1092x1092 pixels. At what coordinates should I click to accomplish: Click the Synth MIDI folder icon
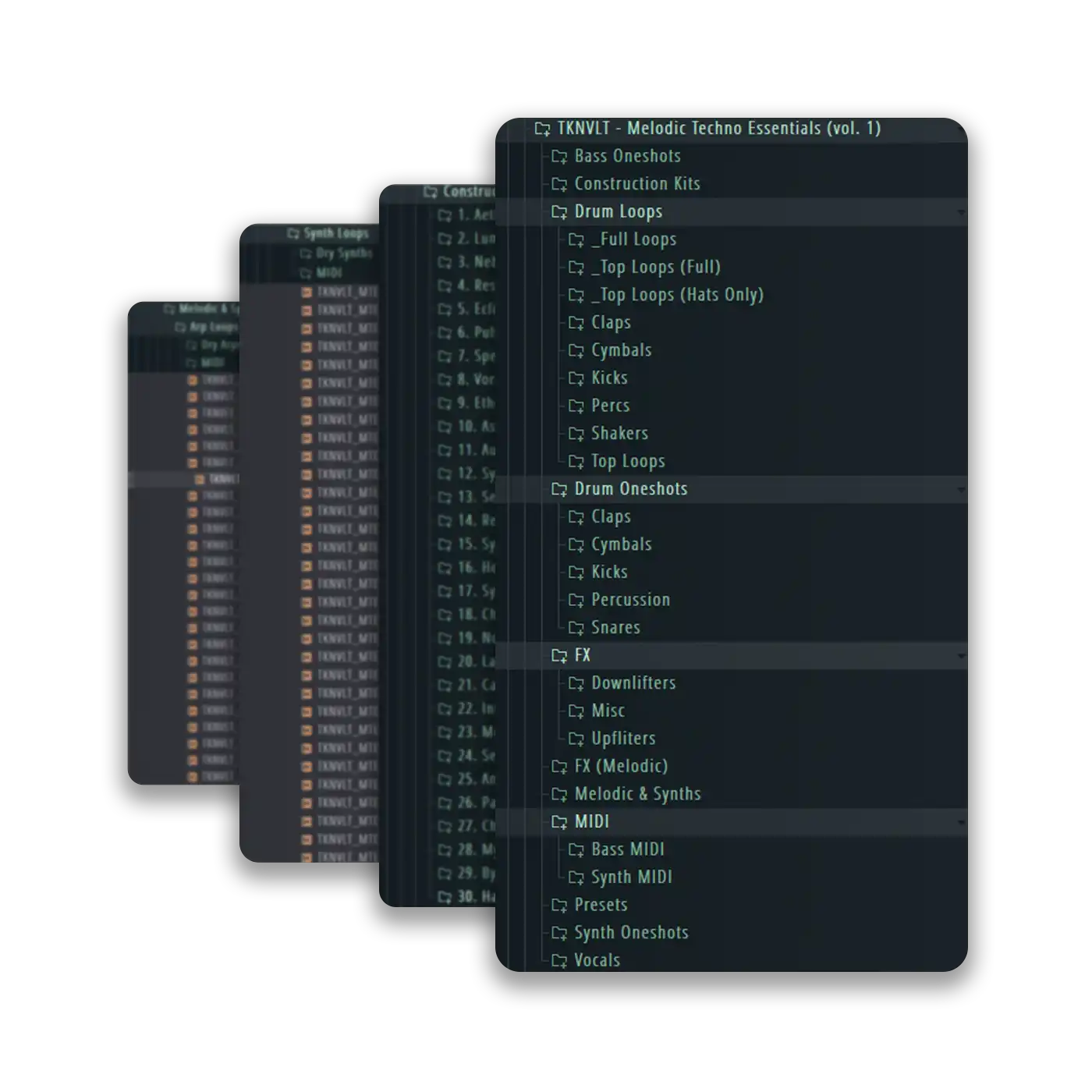click(x=576, y=878)
